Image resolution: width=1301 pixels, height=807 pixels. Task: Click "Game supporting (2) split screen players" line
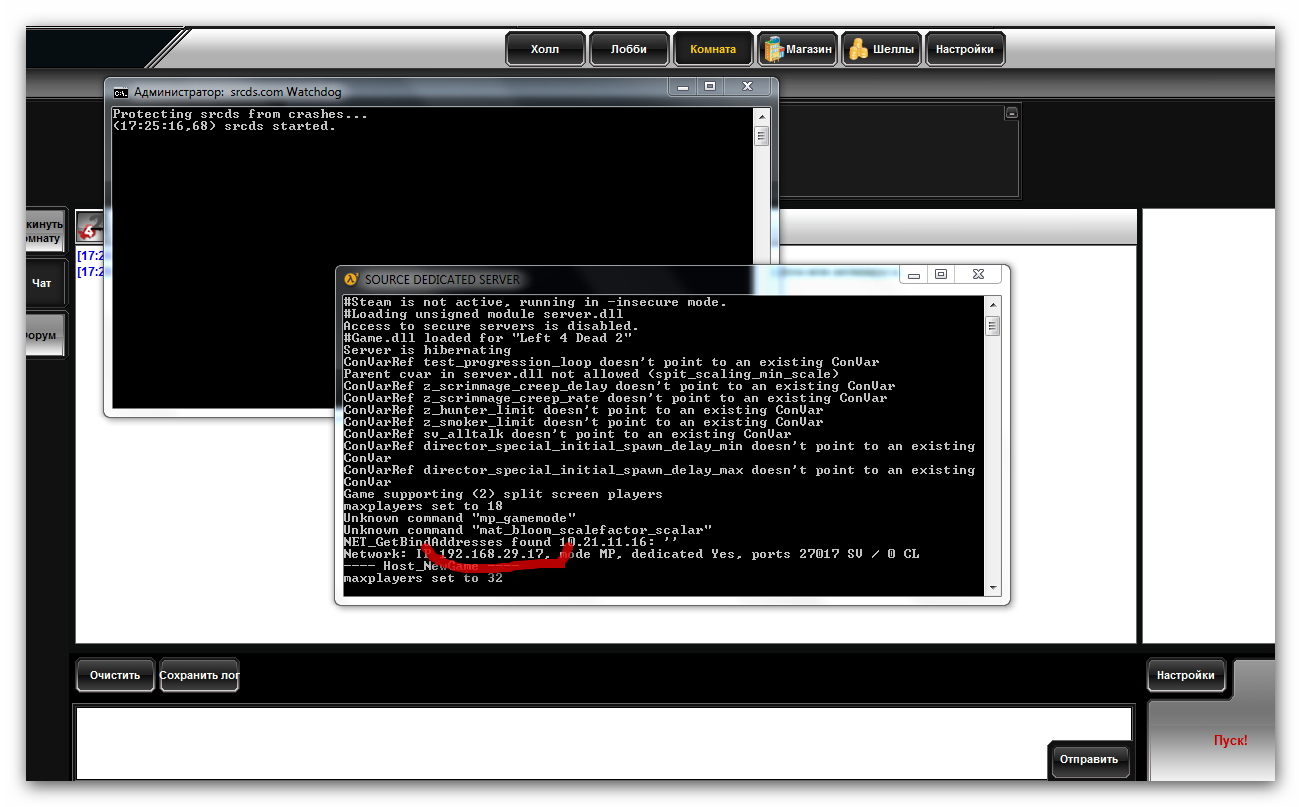pos(503,494)
